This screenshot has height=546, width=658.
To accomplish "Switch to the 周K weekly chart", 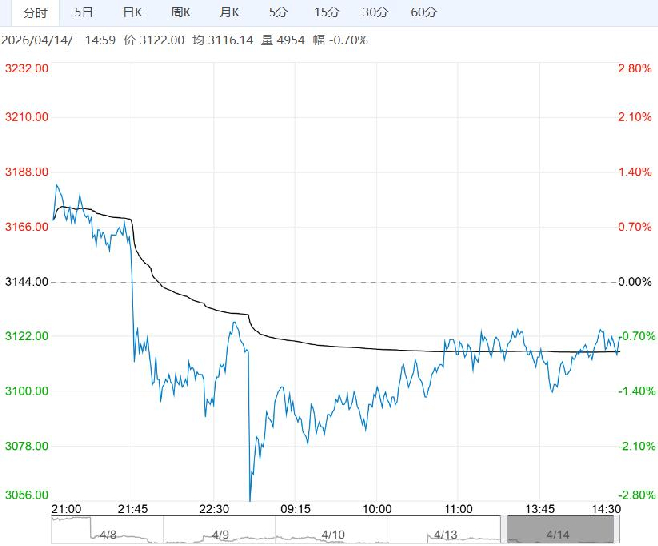I will (180, 13).
